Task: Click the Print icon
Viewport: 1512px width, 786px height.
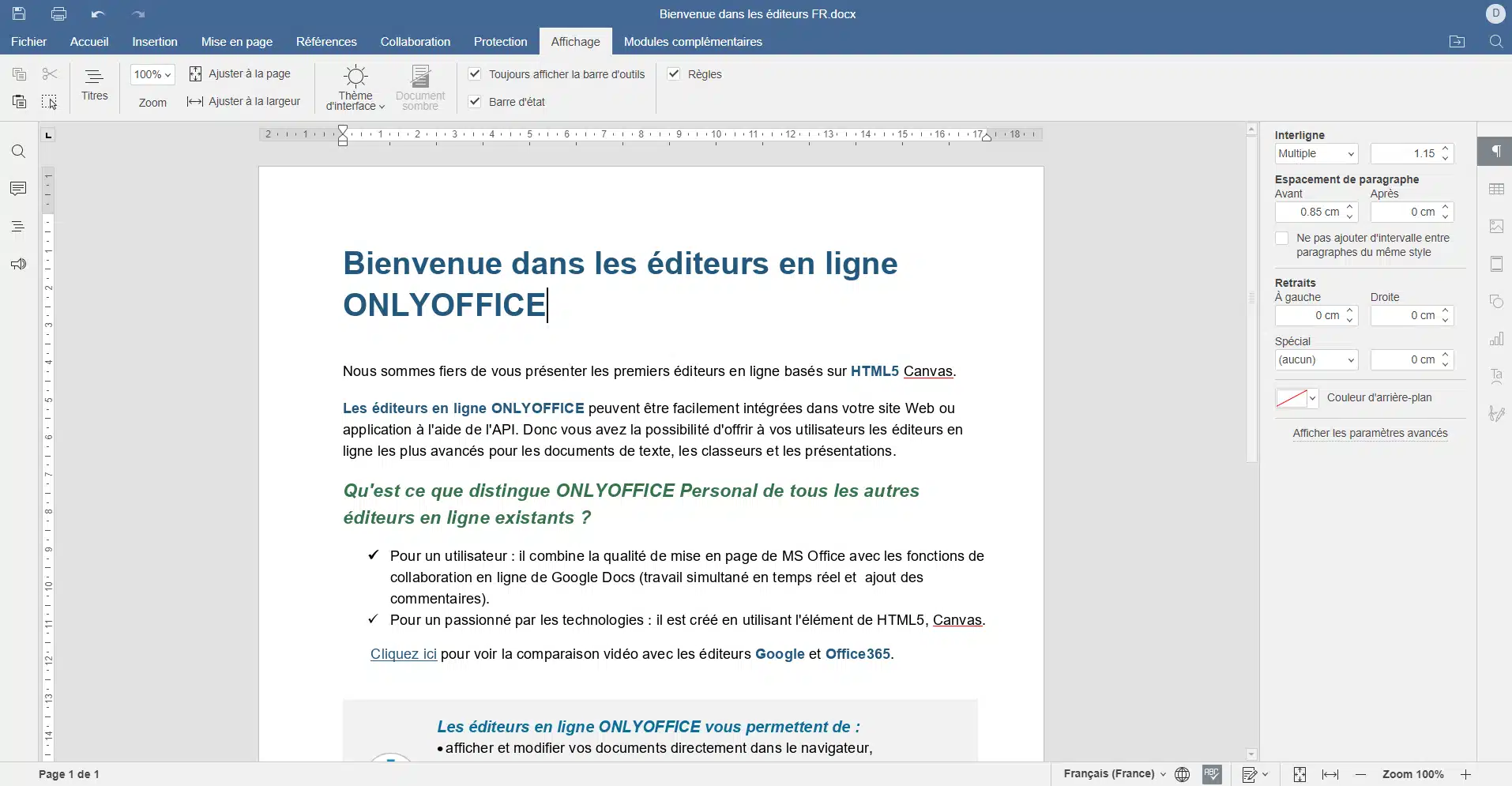Action: [x=58, y=13]
